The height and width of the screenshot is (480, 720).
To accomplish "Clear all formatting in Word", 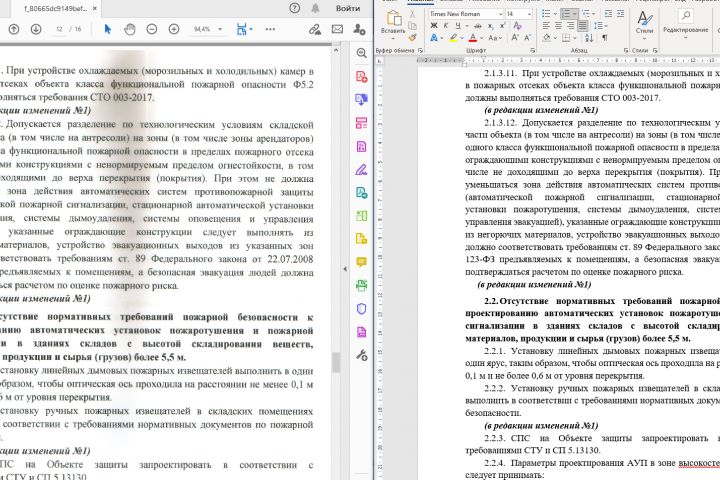I will pyautogui.click(x=518, y=26).
